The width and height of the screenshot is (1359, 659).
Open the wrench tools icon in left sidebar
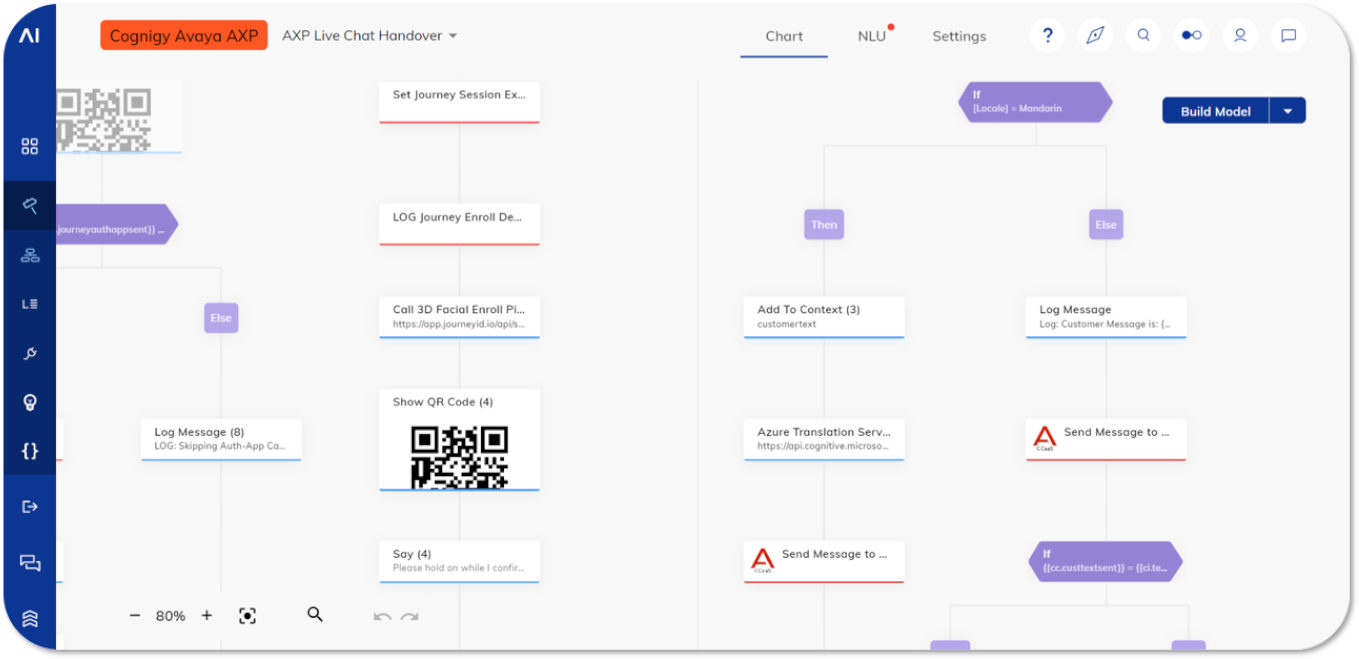click(x=29, y=353)
